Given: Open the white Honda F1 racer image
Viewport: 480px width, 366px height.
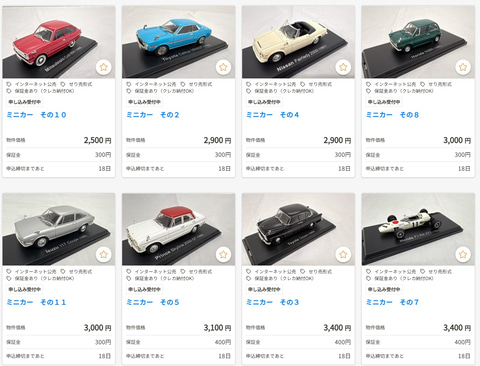Looking at the screenshot, I should (418, 229).
